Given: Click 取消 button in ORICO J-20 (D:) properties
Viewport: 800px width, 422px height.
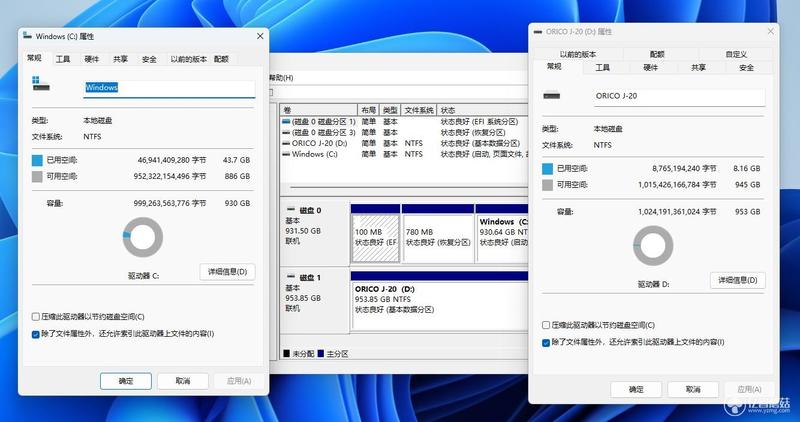Looking at the screenshot, I should [693, 389].
